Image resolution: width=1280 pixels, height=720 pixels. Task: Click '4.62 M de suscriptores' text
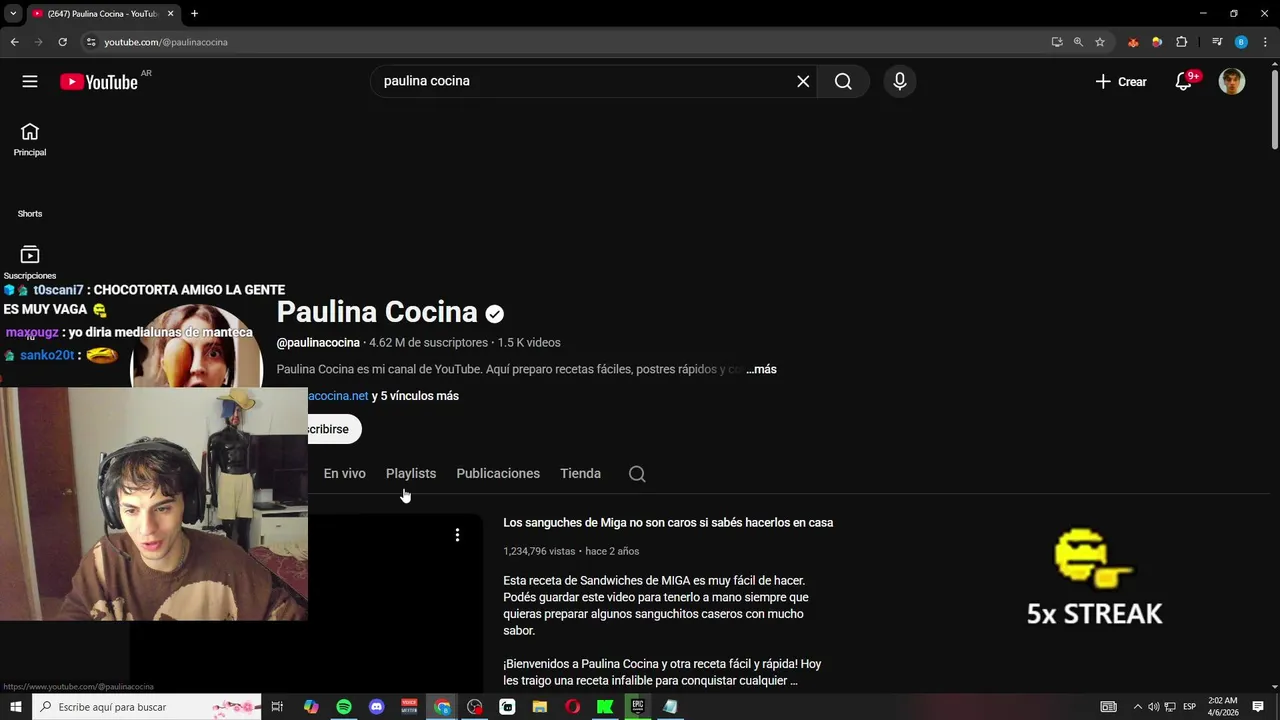428,343
